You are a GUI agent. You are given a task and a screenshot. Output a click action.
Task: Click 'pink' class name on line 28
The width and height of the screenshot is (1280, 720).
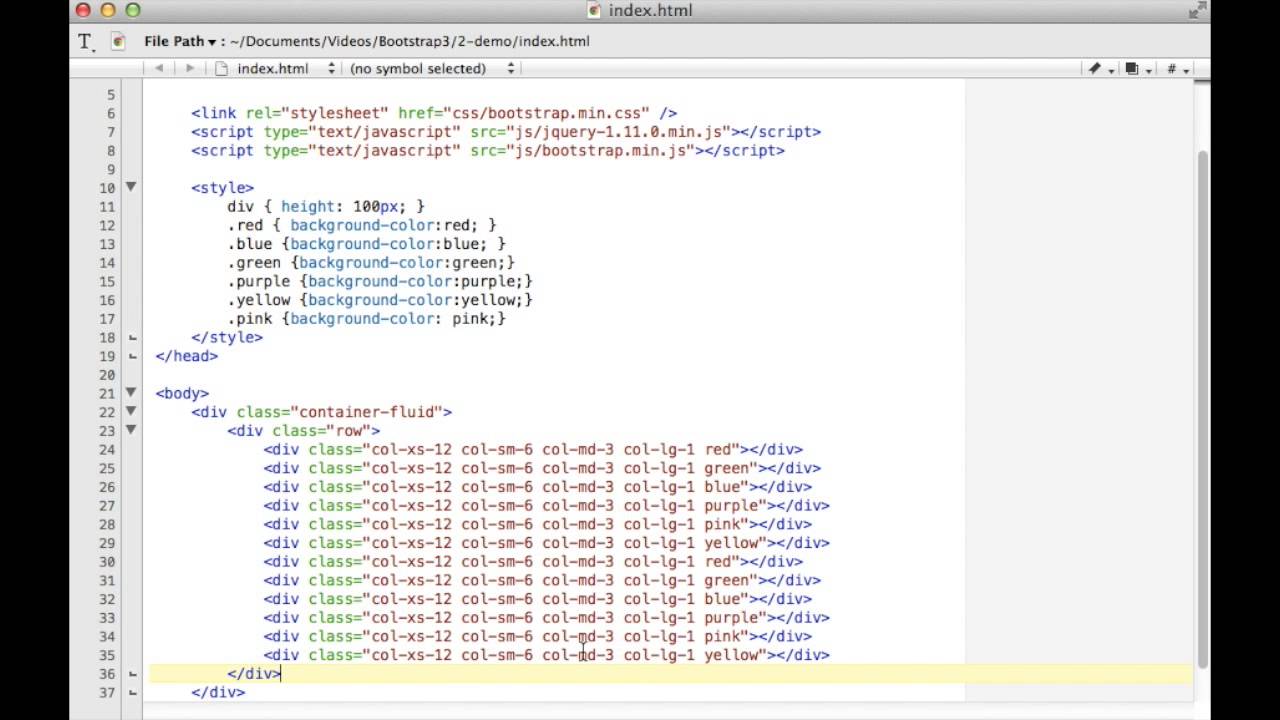[x=722, y=524]
